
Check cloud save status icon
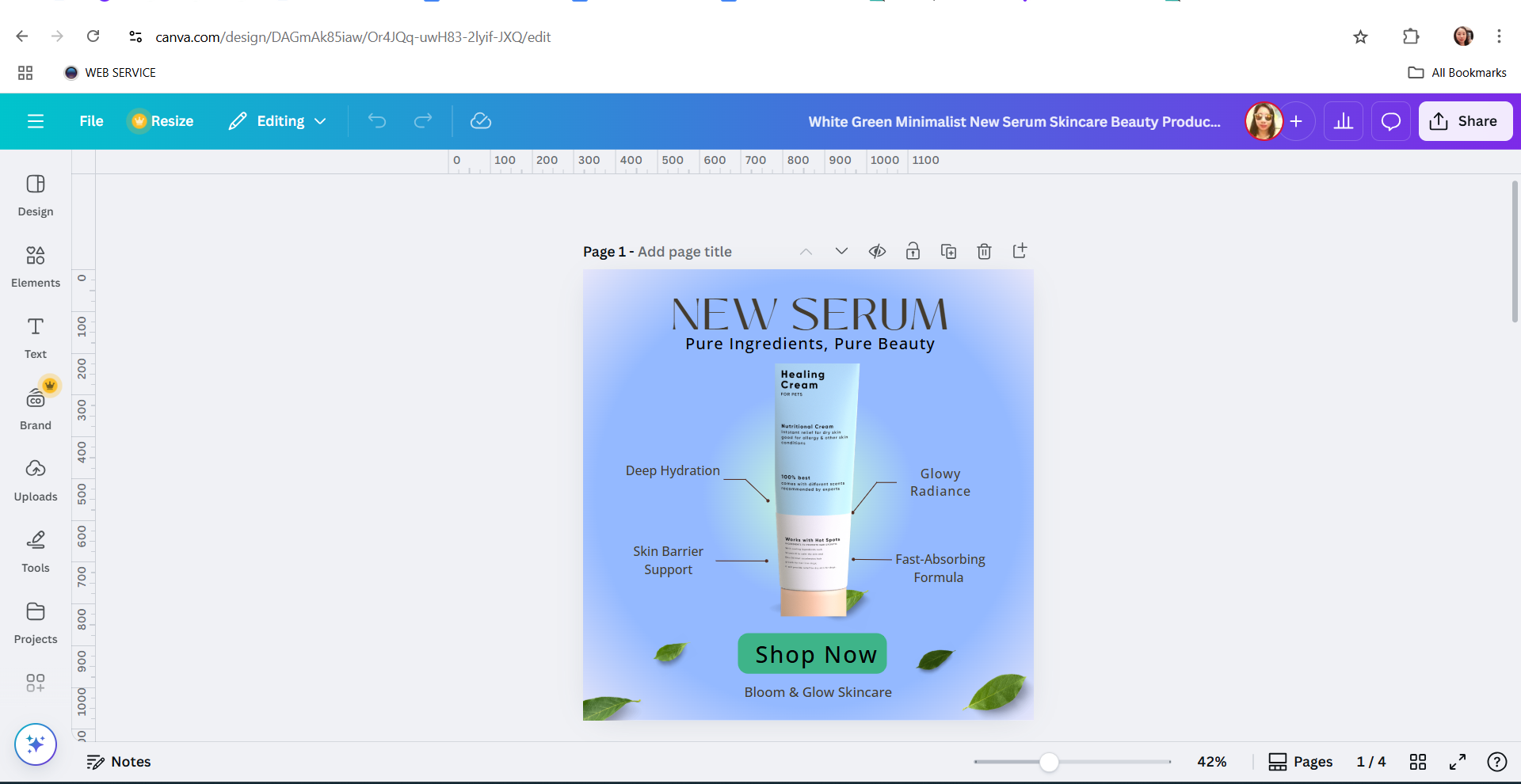tap(481, 121)
